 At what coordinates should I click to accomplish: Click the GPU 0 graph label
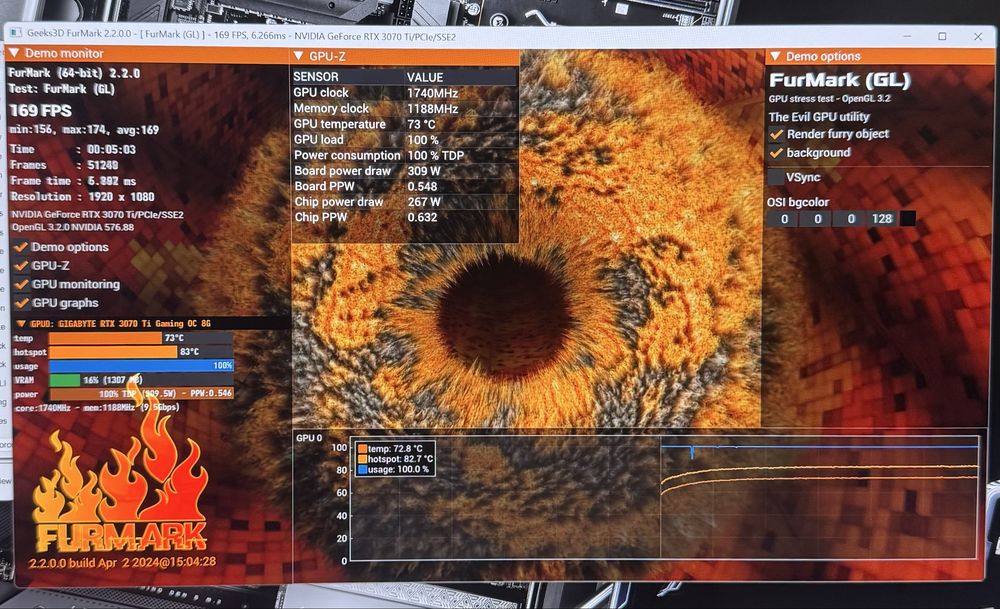[309, 438]
